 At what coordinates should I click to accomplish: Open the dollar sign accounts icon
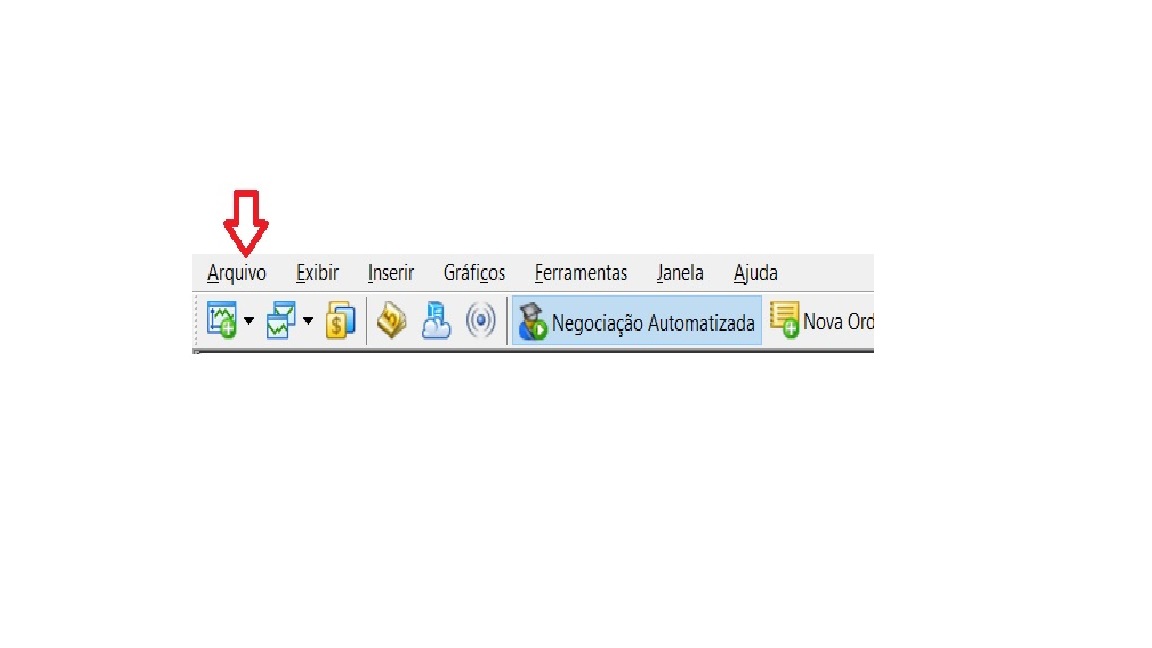point(340,320)
